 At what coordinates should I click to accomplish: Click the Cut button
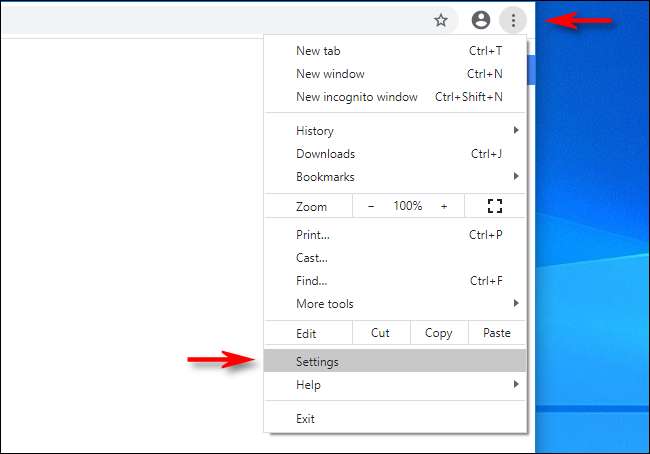point(381,333)
